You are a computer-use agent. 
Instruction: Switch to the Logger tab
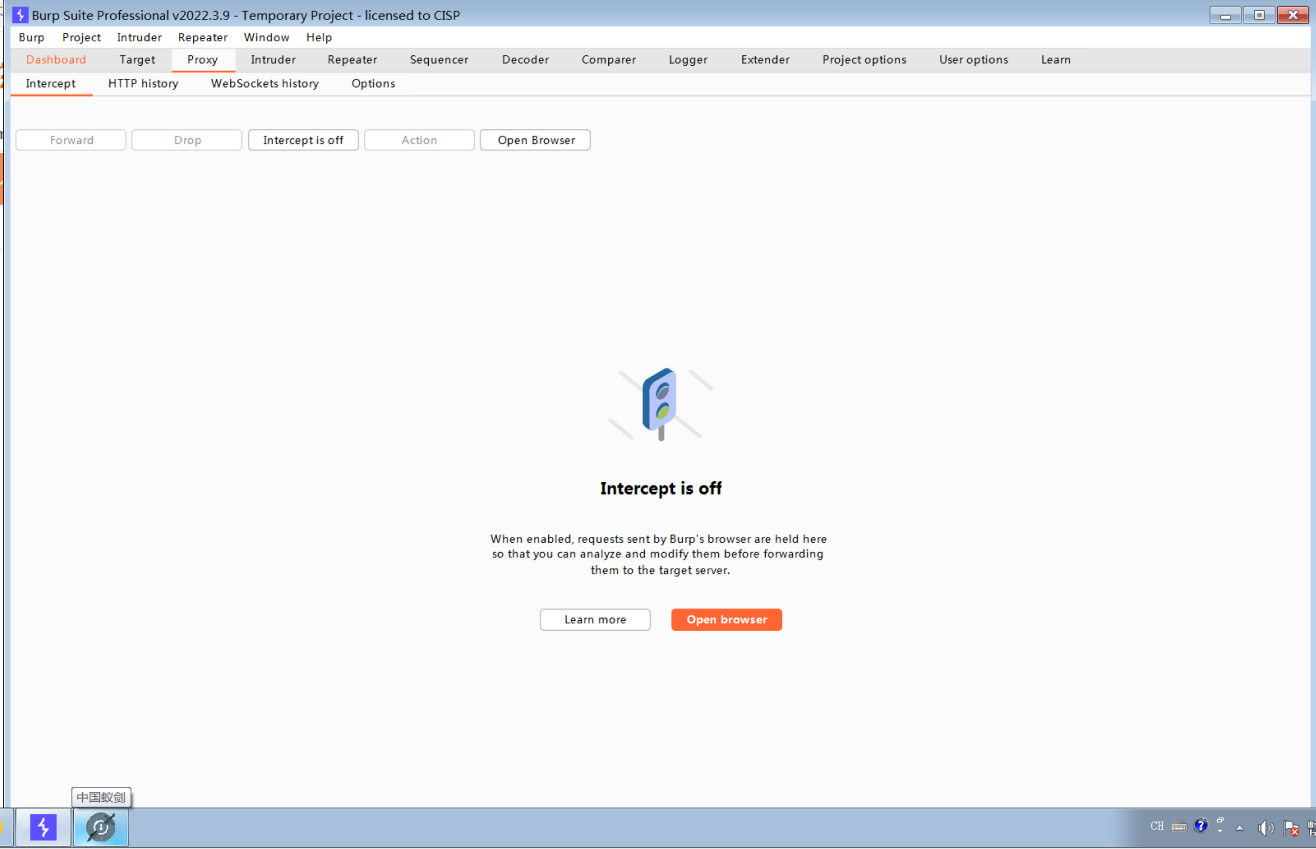[x=688, y=60]
